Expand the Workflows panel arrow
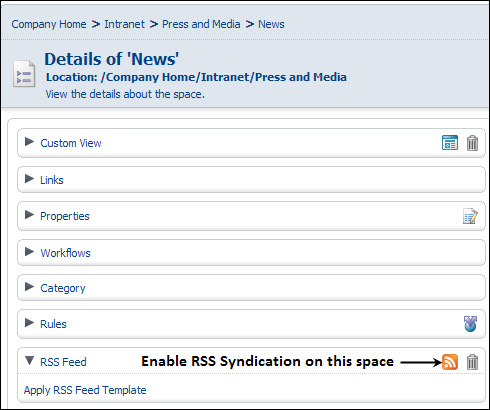 [29, 252]
